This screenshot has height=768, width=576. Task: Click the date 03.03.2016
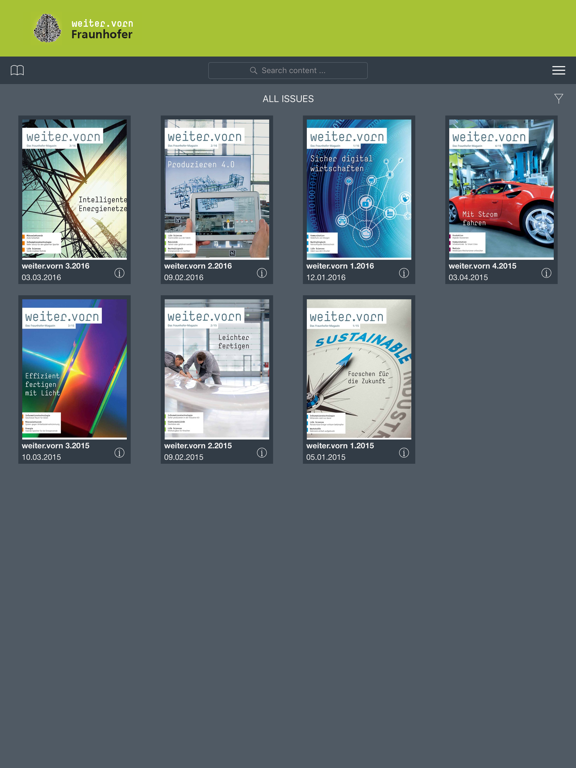click(41, 277)
